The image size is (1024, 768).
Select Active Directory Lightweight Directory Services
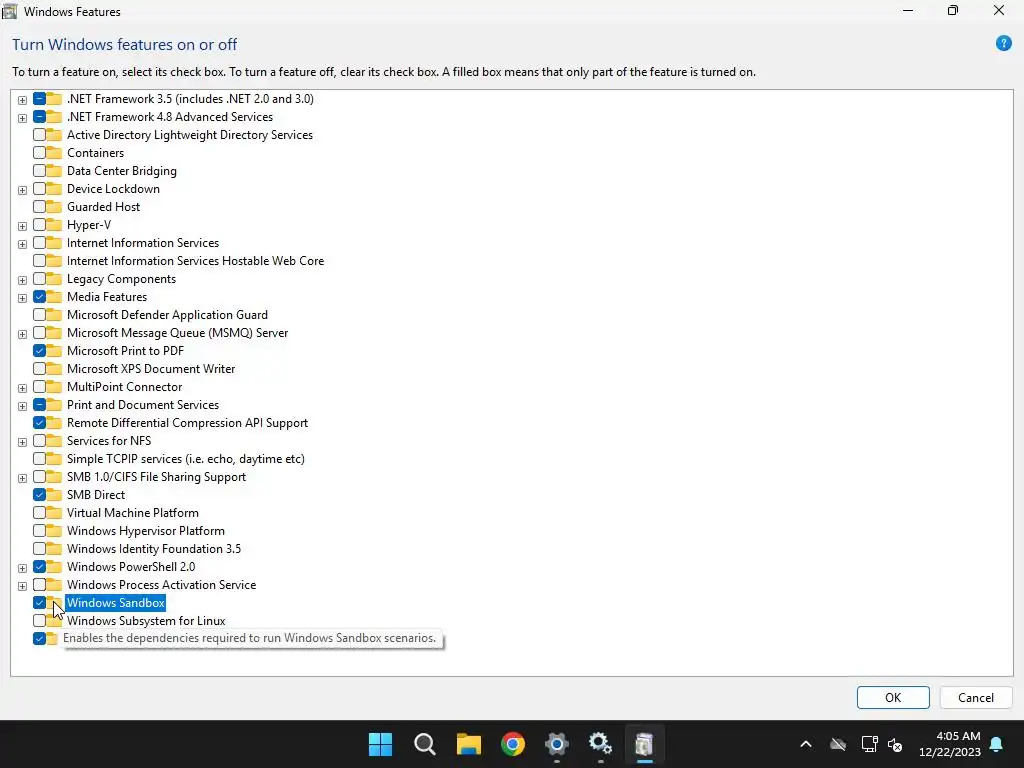190,135
